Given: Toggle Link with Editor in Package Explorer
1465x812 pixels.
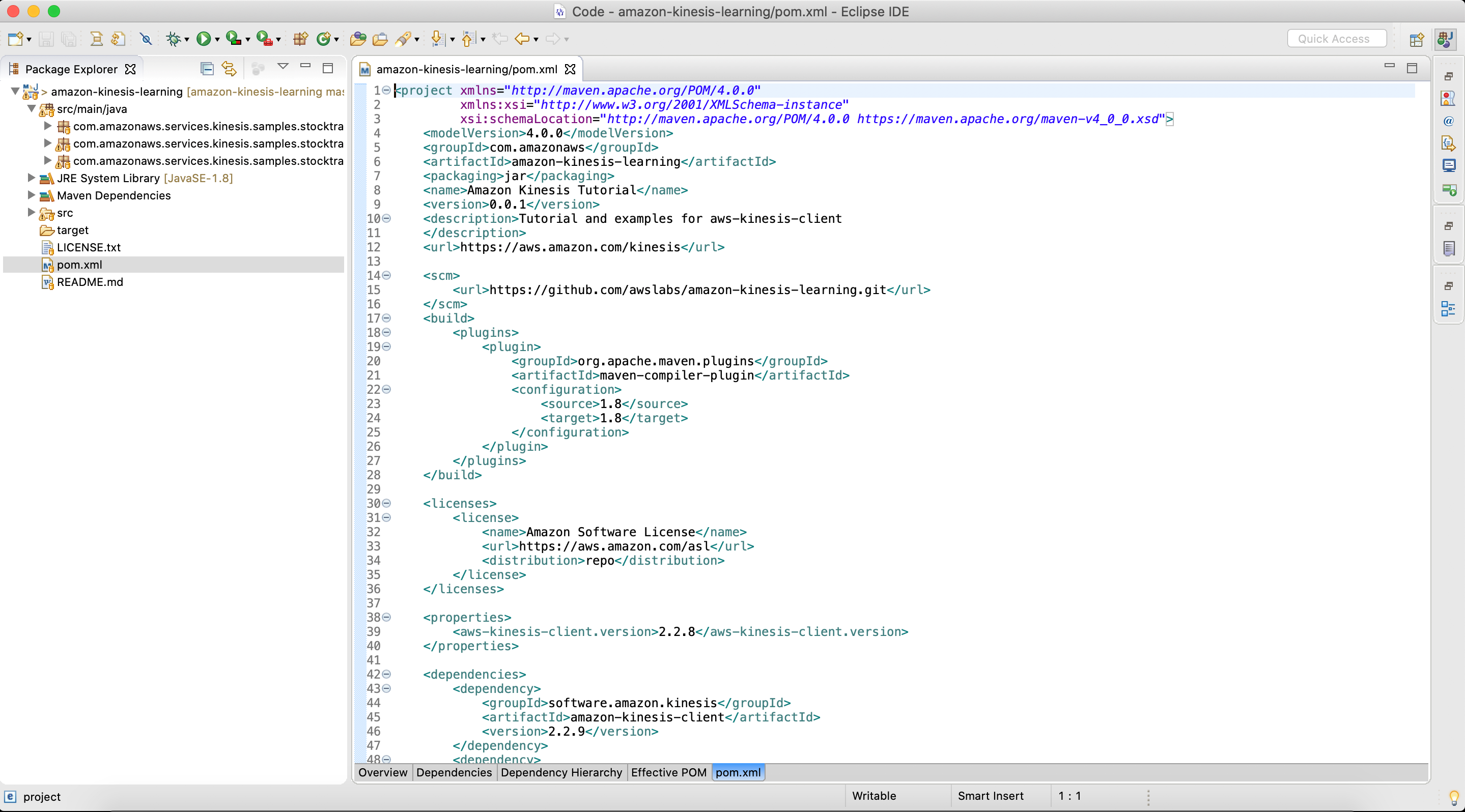Looking at the screenshot, I should point(229,69).
